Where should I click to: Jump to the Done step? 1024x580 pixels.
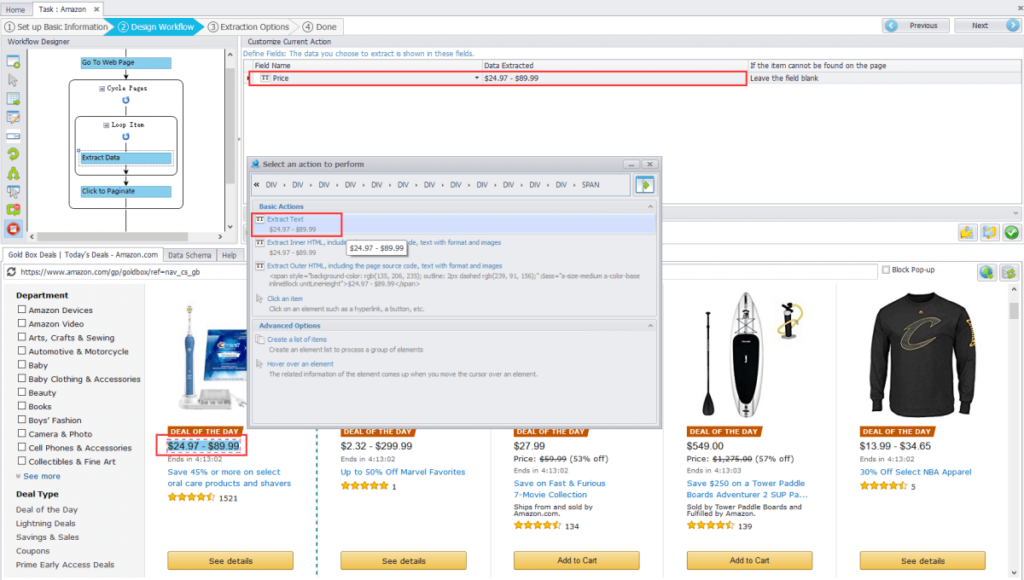pyautogui.click(x=320, y=27)
